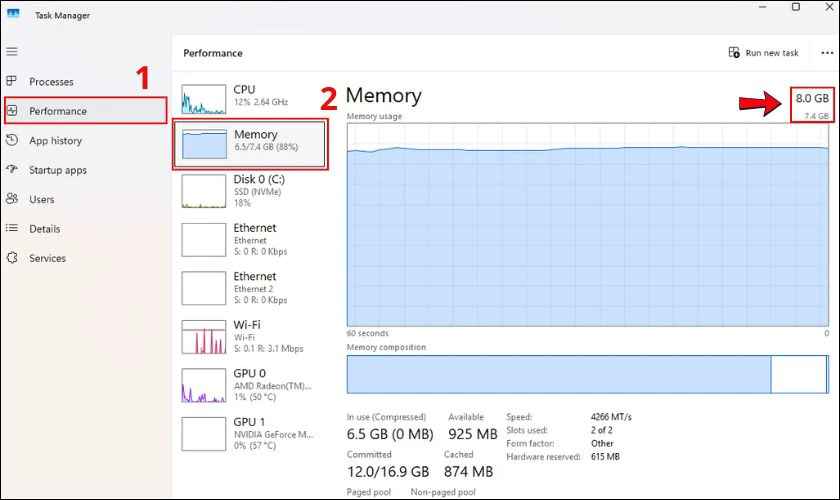Select GPU 0 AMD Radeon graph thumbnail
This screenshot has height=500, width=840.
(204, 385)
